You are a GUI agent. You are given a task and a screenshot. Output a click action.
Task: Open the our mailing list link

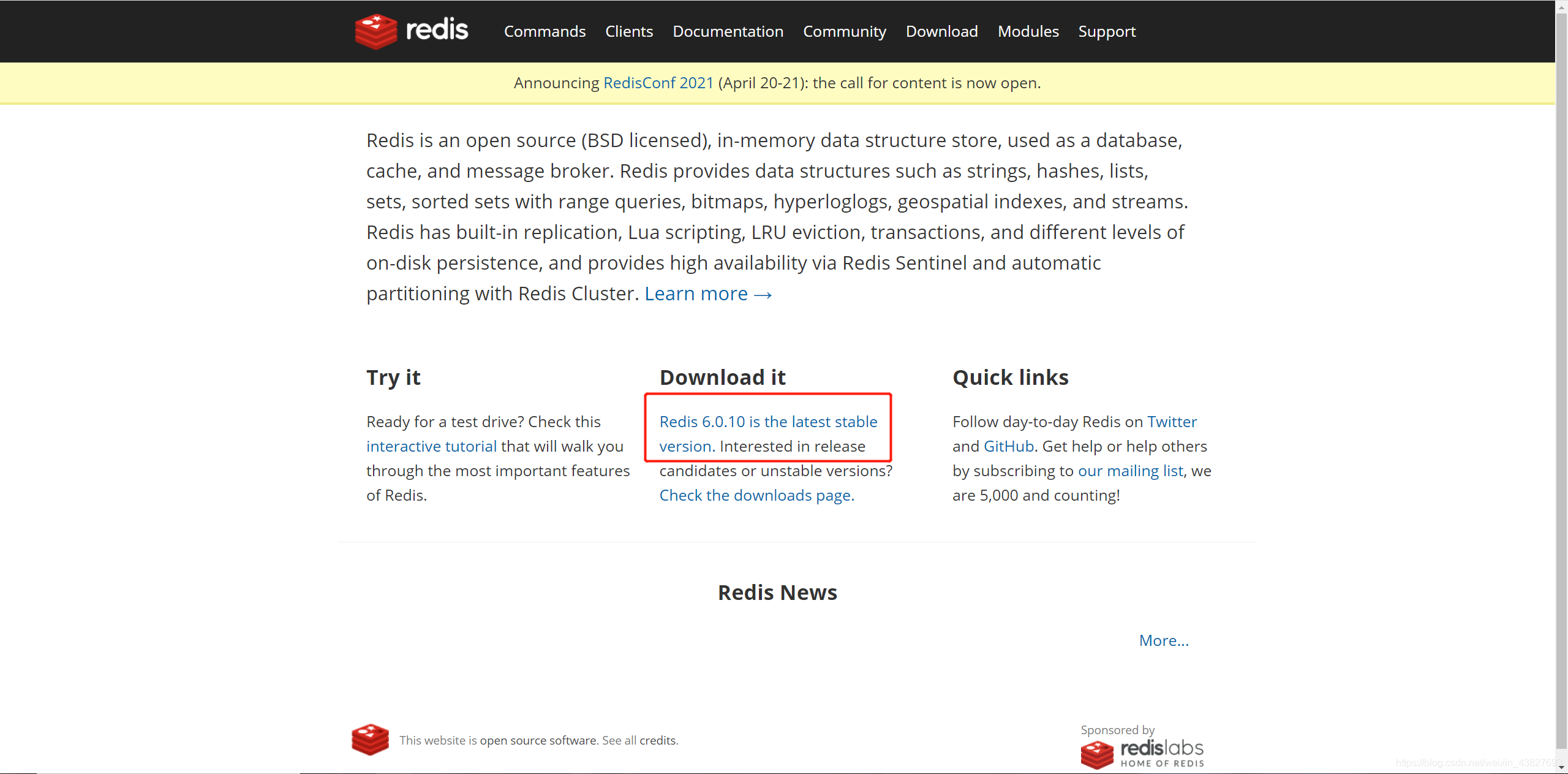(1131, 471)
